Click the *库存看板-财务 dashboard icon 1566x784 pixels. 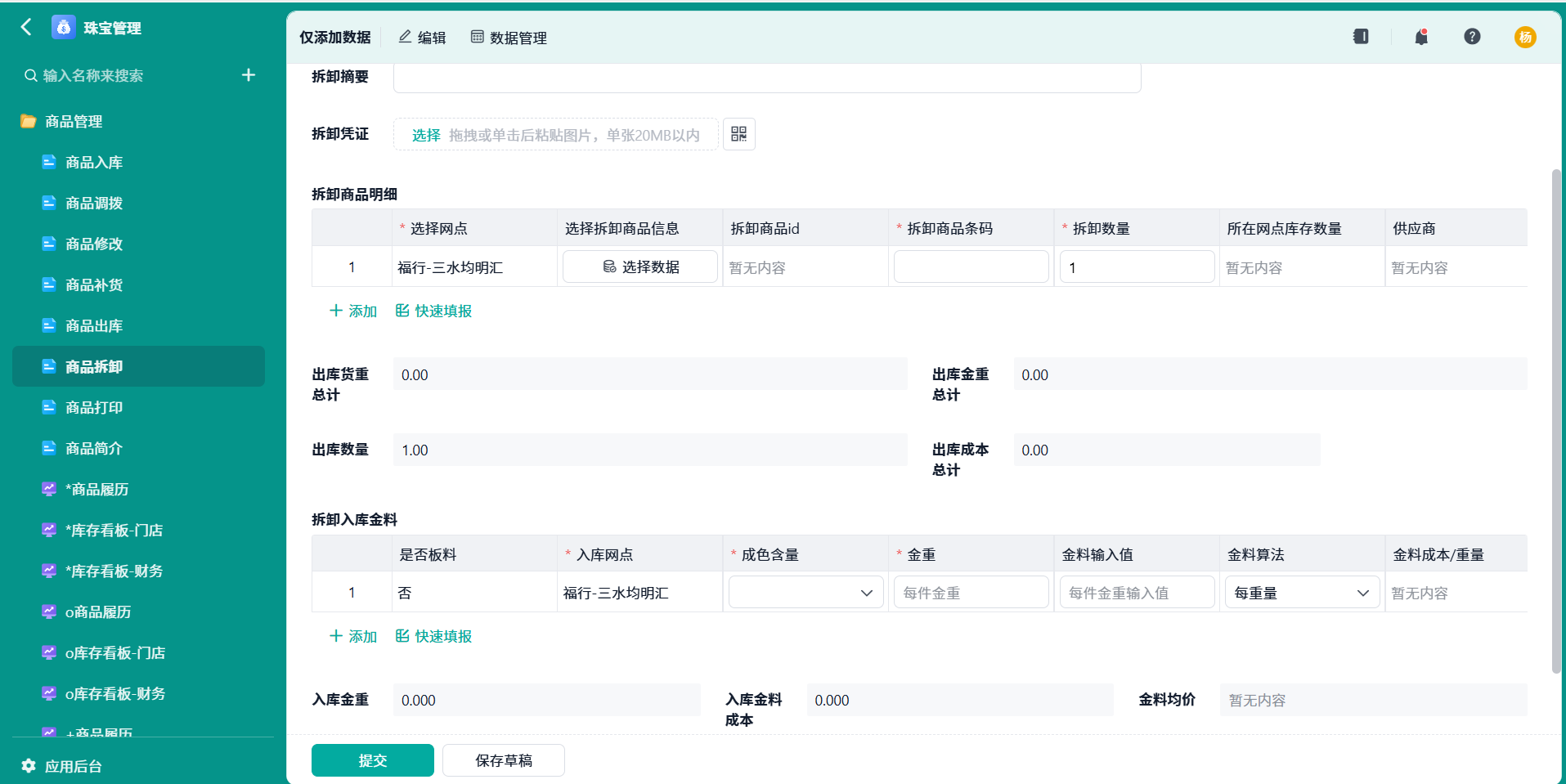coord(49,571)
